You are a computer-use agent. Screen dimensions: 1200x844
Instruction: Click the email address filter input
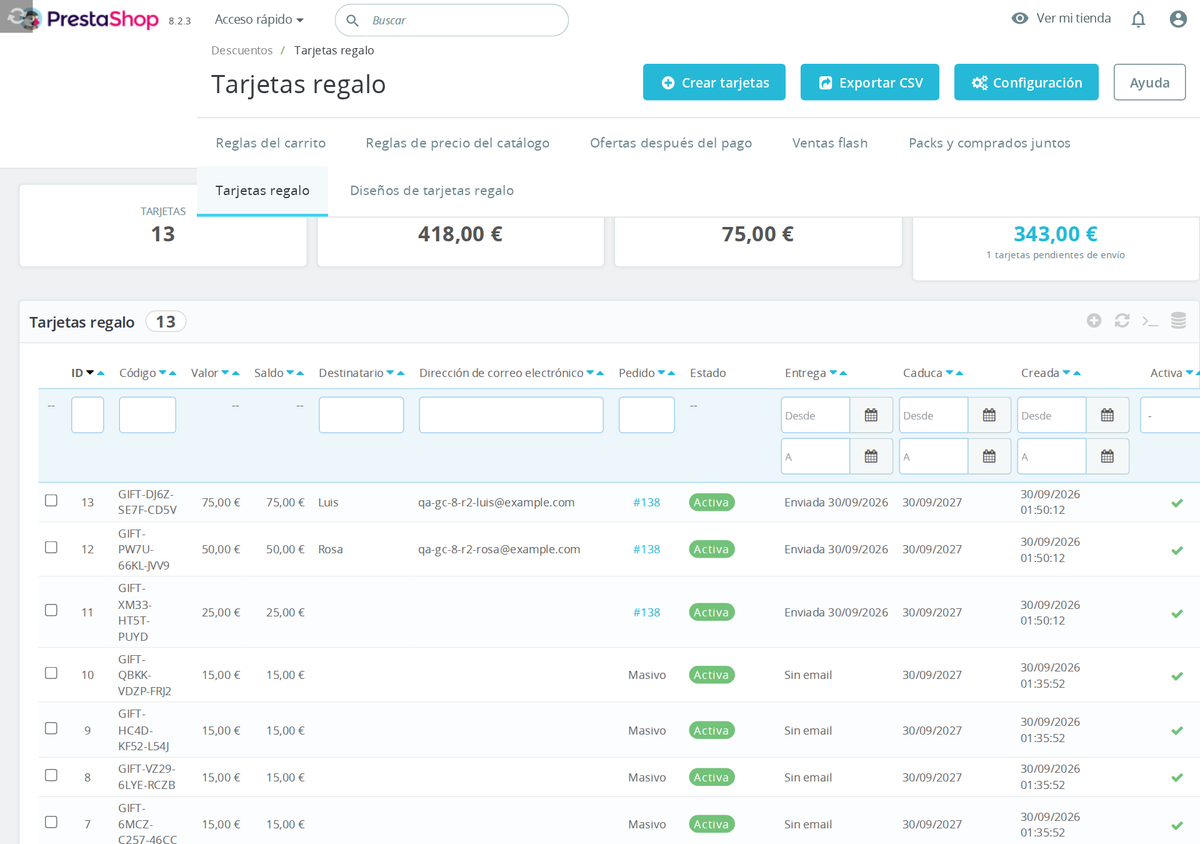pos(511,415)
